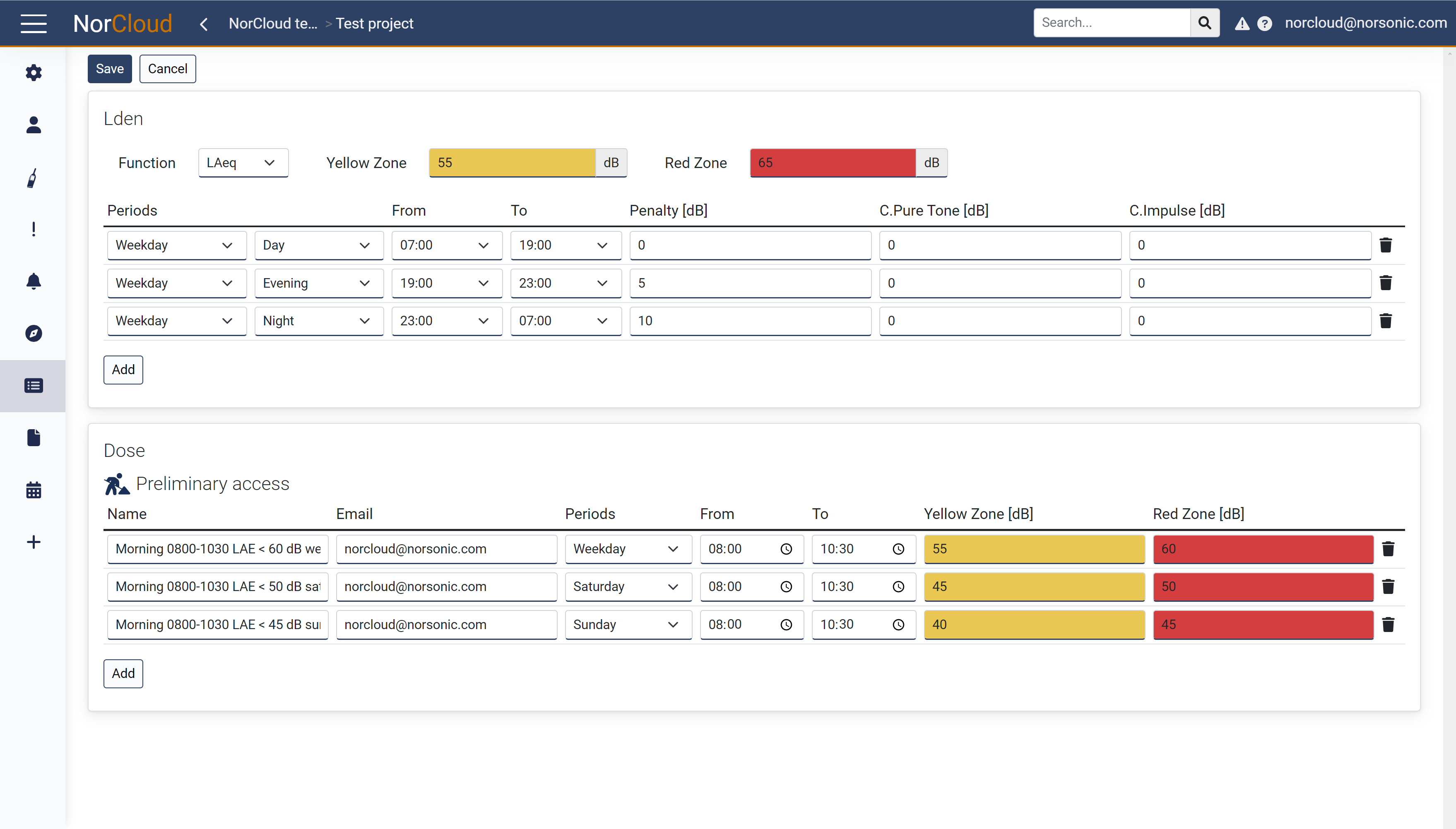Image resolution: width=1456 pixels, height=829 pixels.
Task: Click Add under Lden periods
Action: 123,370
